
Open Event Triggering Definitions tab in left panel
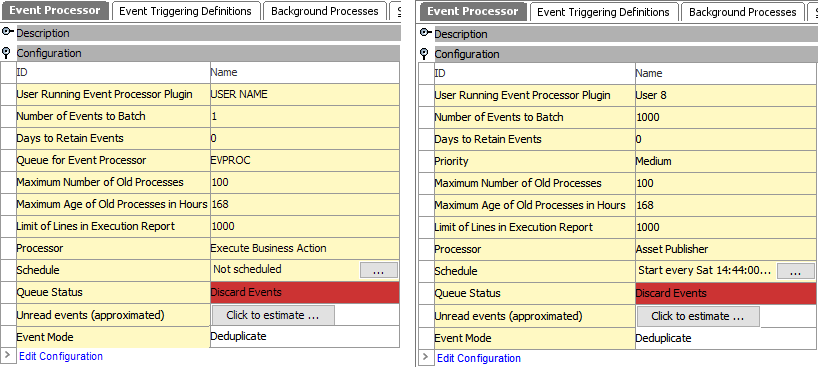185,11
